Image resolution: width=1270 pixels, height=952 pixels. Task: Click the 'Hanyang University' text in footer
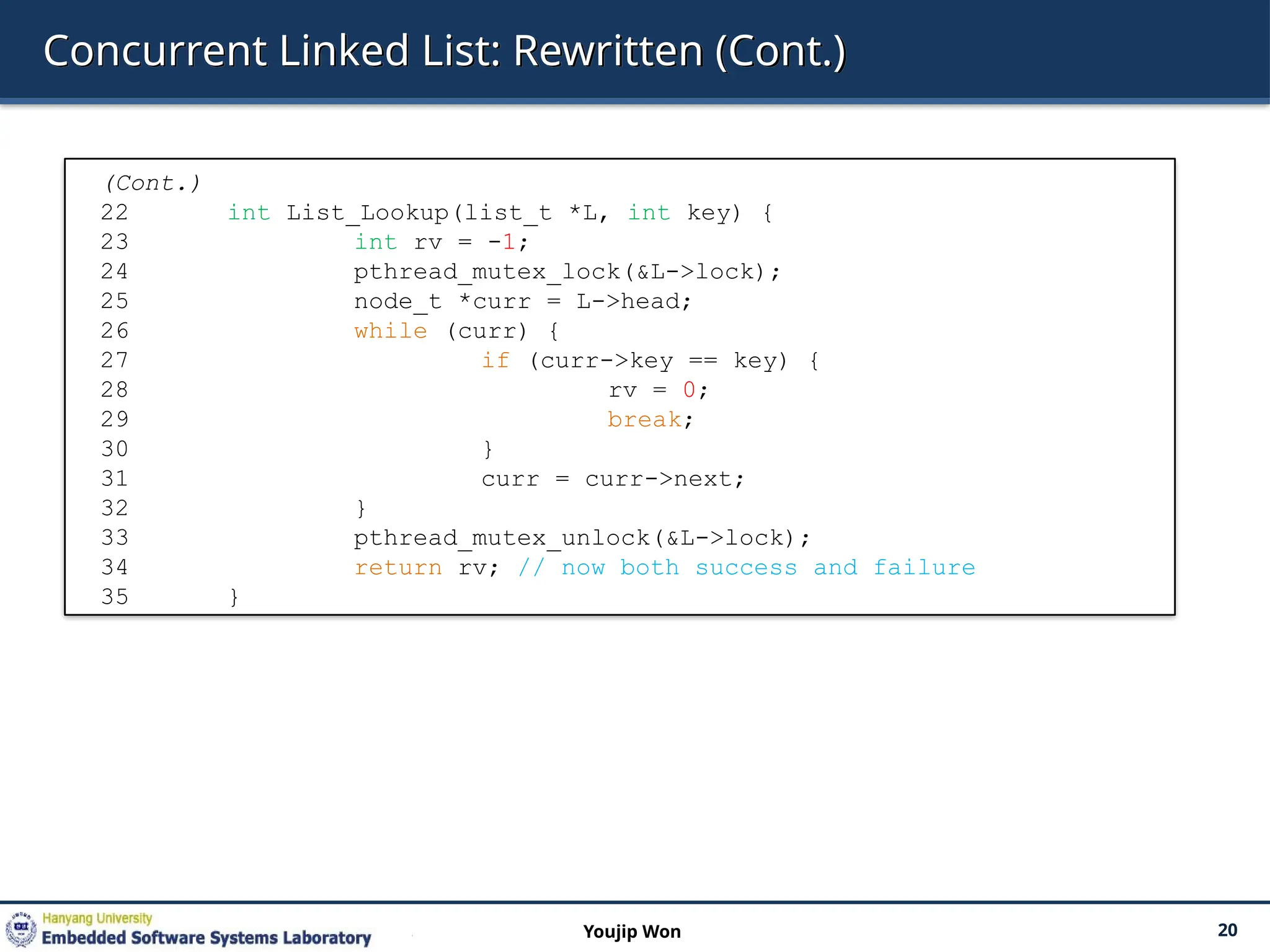[x=97, y=918]
